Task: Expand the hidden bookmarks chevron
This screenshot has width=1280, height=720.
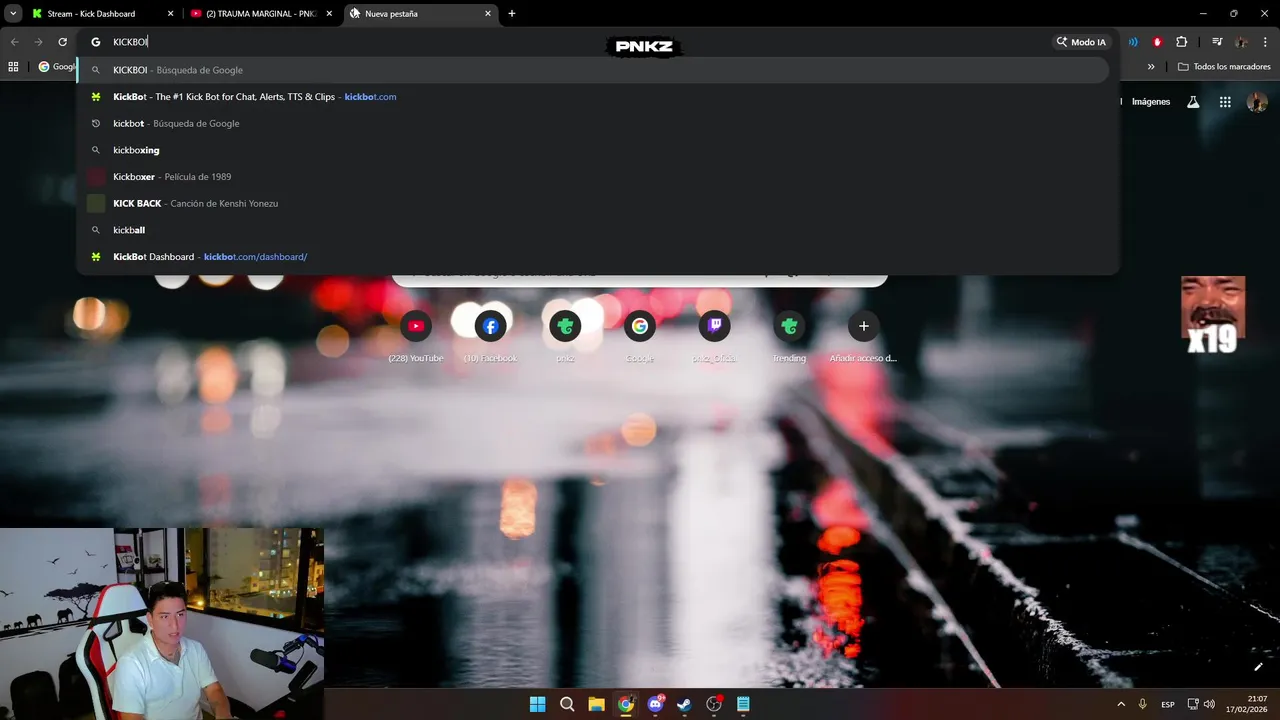Action: (1151, 67)
